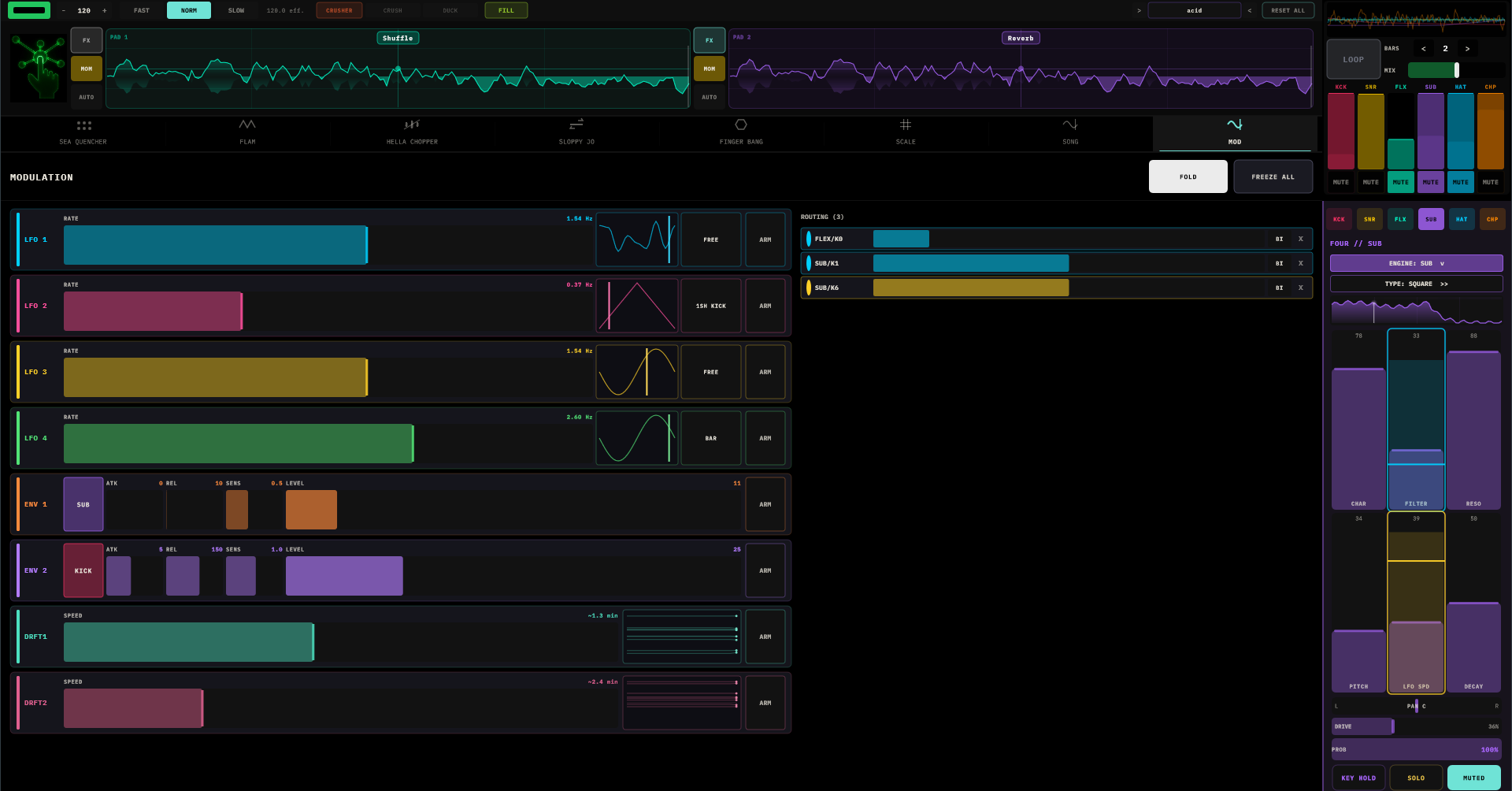Arm LFO 1 modulator

click(765, 240)
